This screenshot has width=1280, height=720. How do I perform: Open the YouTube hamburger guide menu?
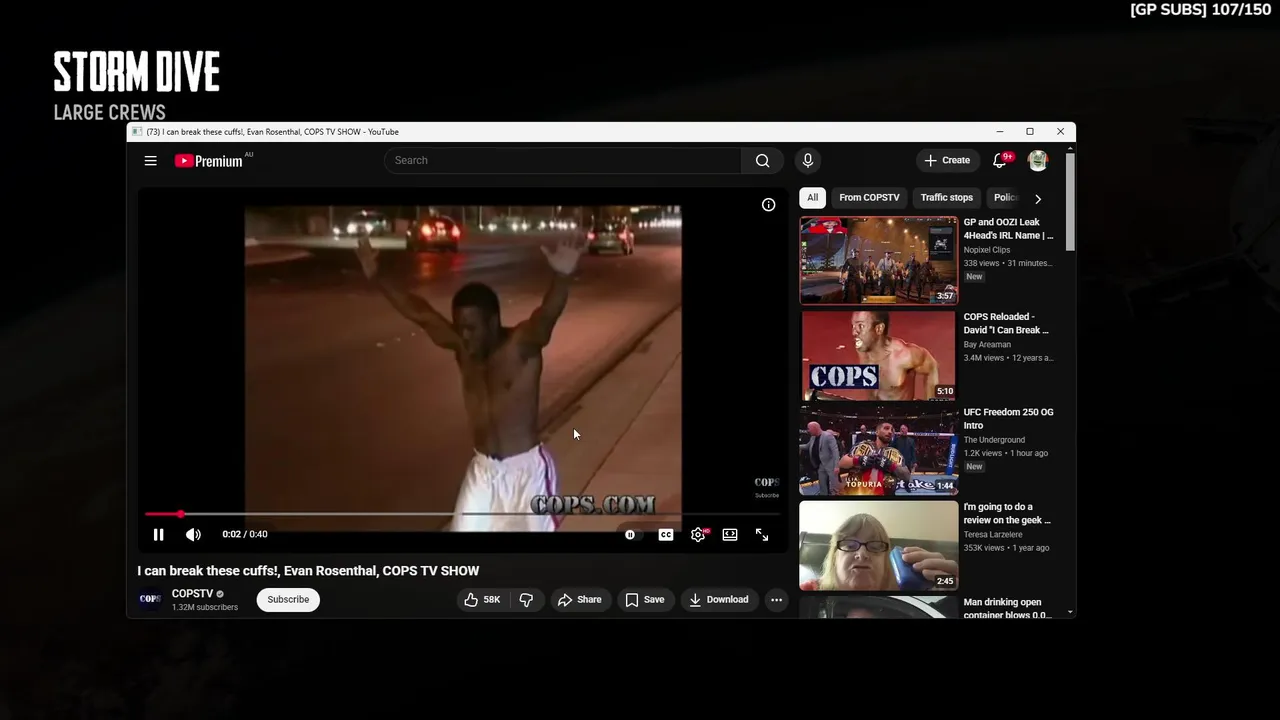coord(150,160)
